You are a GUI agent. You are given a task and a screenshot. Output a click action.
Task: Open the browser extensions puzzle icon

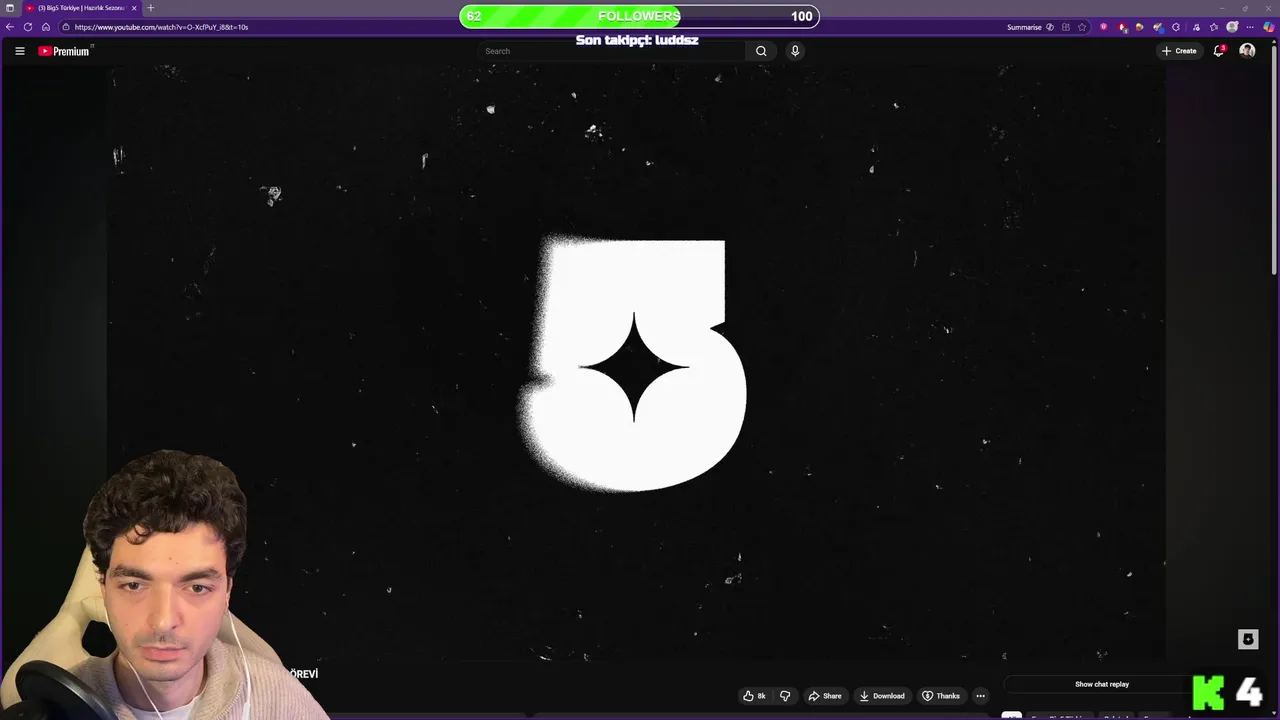coord(1176,27)
